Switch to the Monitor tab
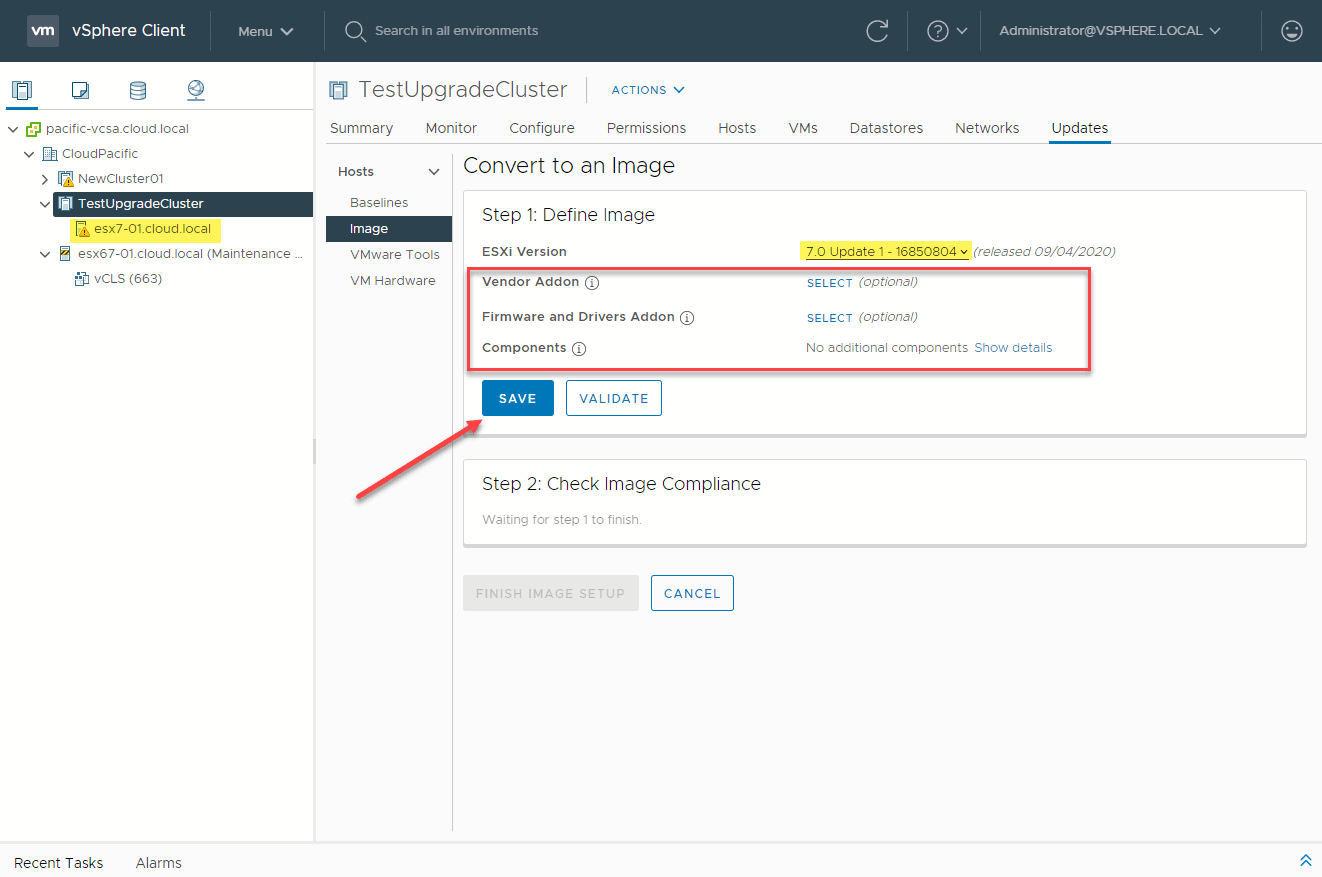The width and height of the screenshot is (1322, 877). click(x=451, y=128)
